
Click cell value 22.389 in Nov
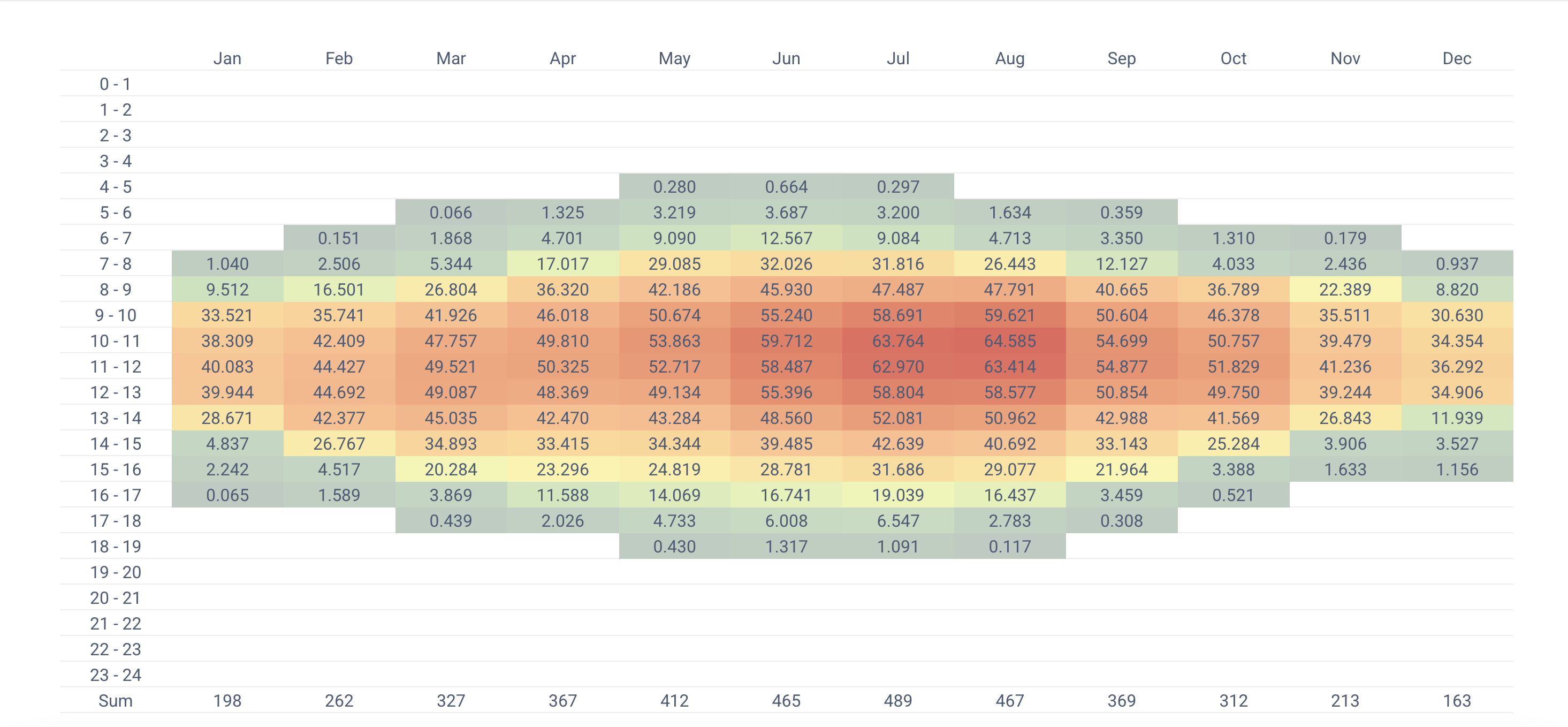click(1345, 290)
